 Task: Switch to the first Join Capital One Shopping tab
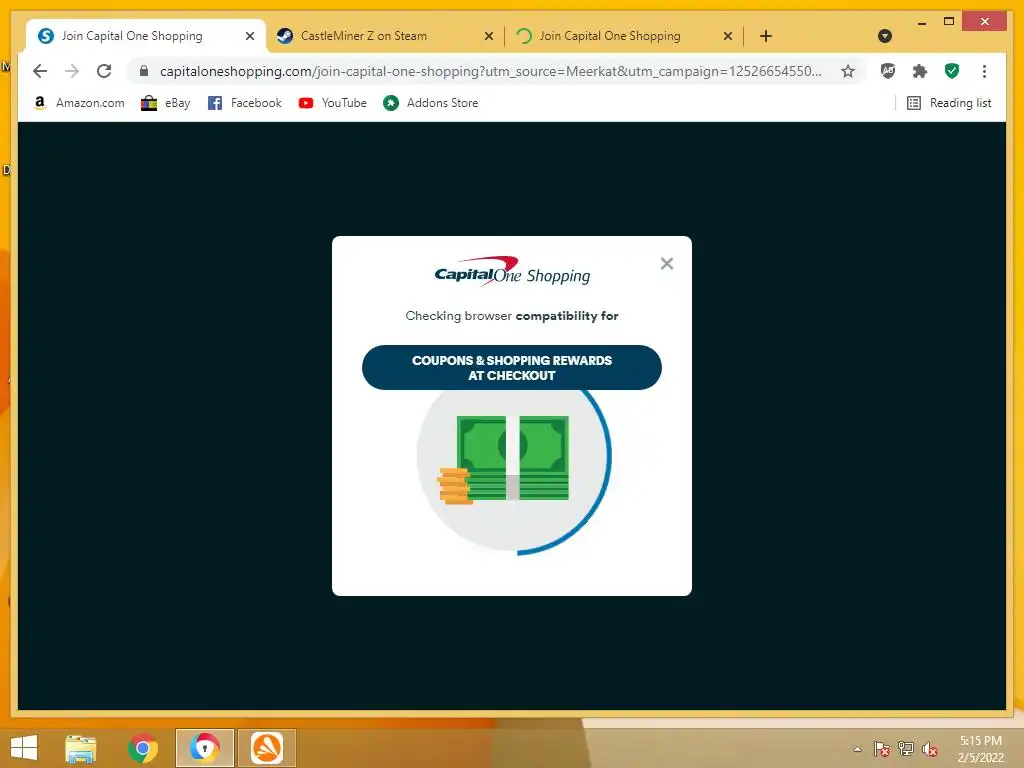[145, 36]
